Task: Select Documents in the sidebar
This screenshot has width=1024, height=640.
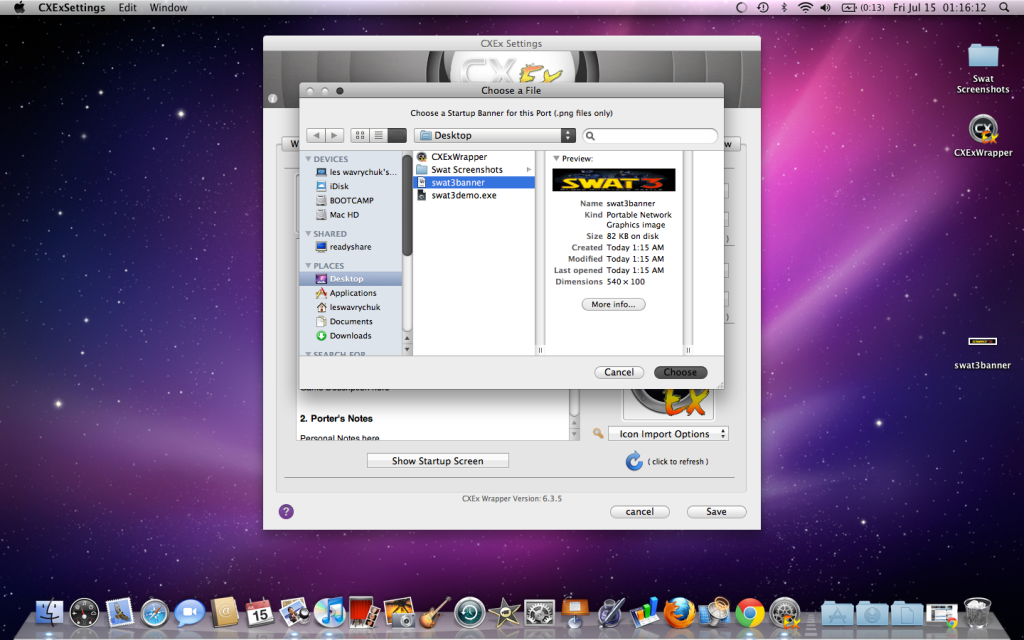Action: (x=351, y=321)
